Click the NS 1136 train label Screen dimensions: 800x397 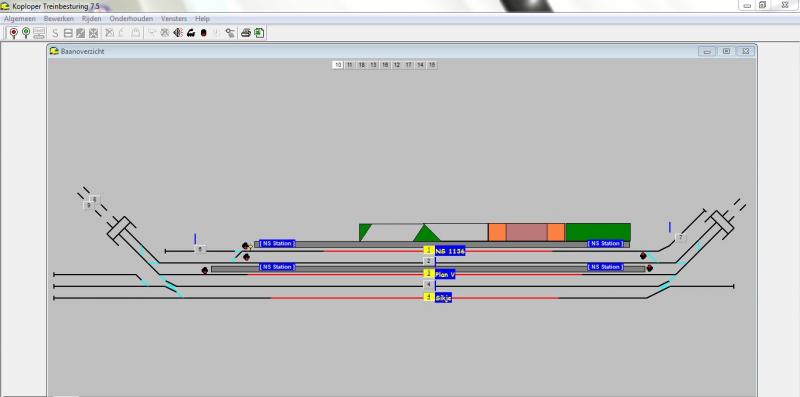coord(450,251)
